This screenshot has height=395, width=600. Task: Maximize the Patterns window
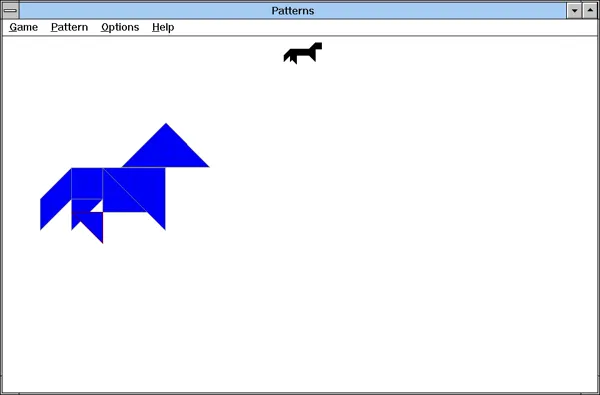tap(590, 10)
